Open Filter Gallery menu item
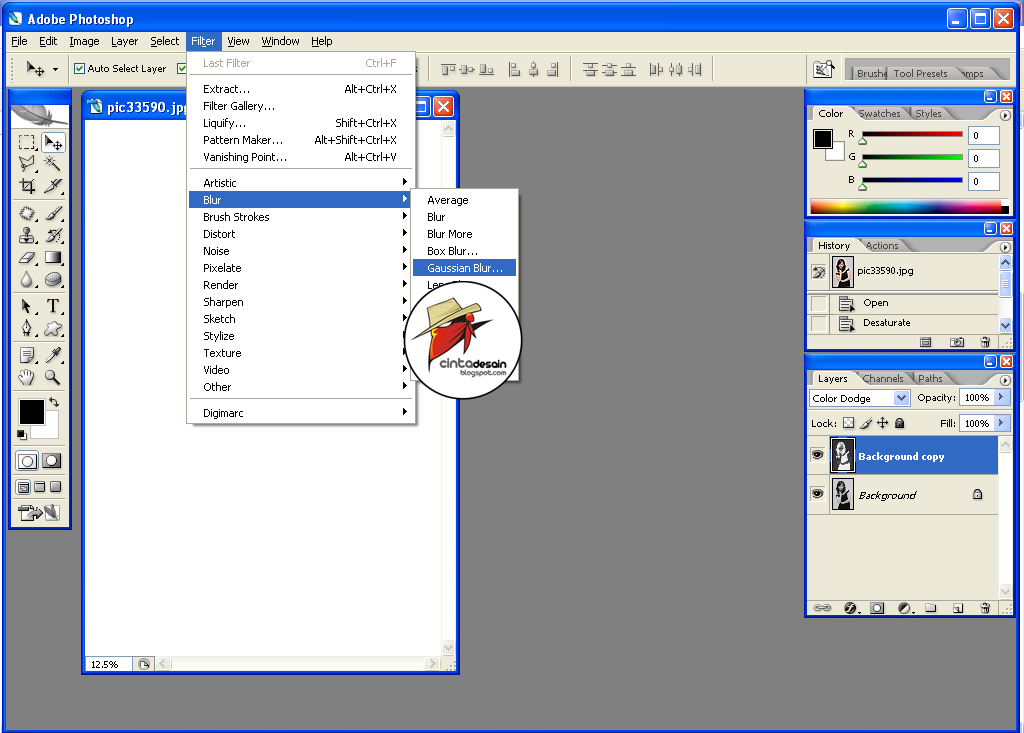This screenshot has height=733, width=1024. 301,106
